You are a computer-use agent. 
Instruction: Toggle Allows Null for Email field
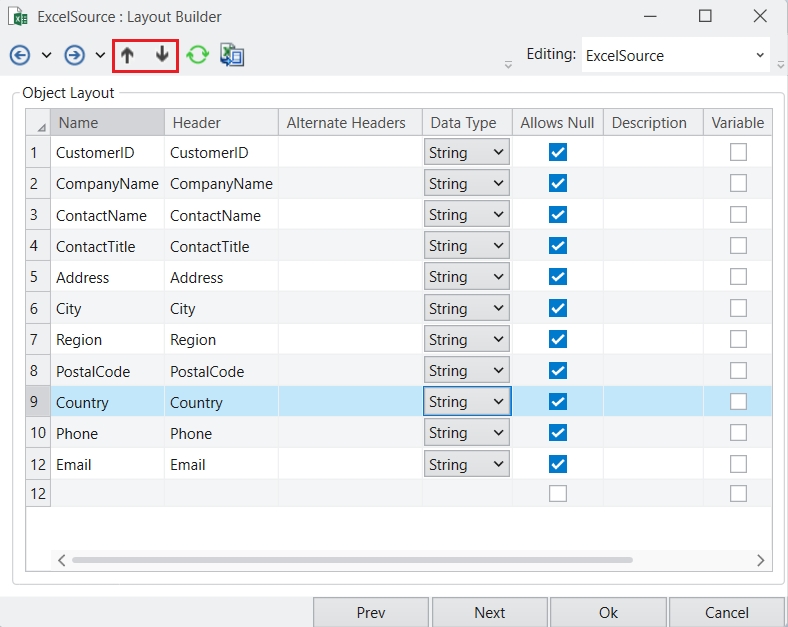(558, 464)
